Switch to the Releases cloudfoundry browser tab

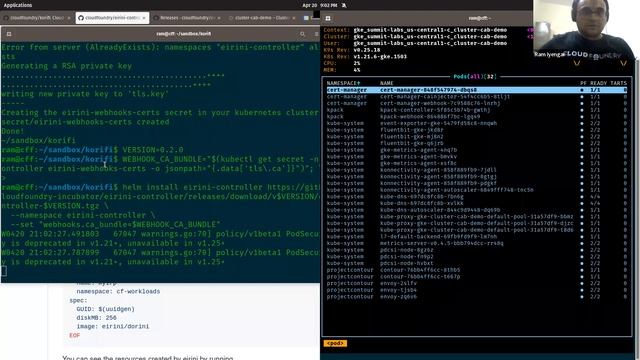click(186, 18)
